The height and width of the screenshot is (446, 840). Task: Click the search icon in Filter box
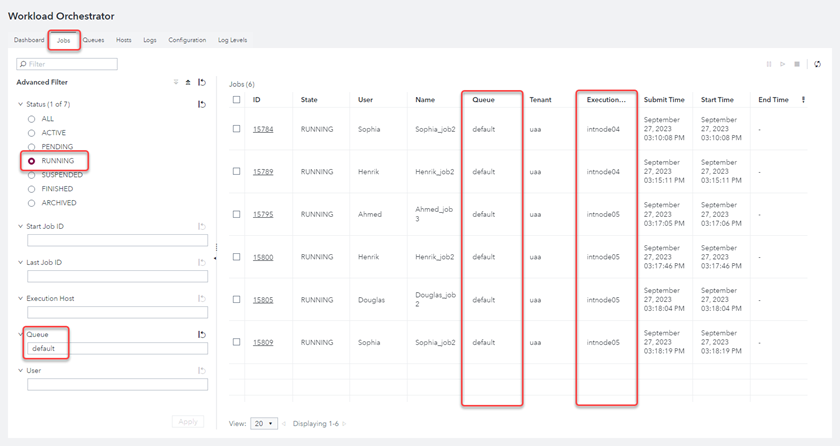coord(23,64)
